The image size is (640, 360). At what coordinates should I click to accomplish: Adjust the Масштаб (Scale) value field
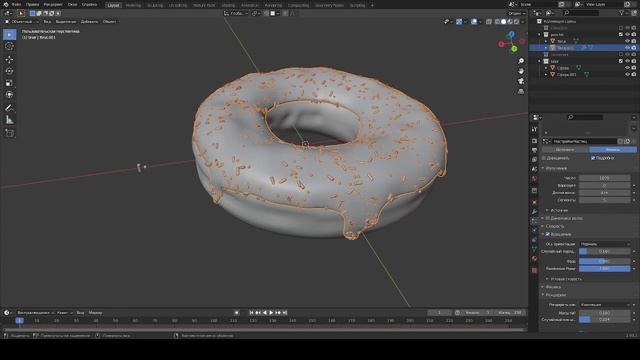[x=604, y=313]
